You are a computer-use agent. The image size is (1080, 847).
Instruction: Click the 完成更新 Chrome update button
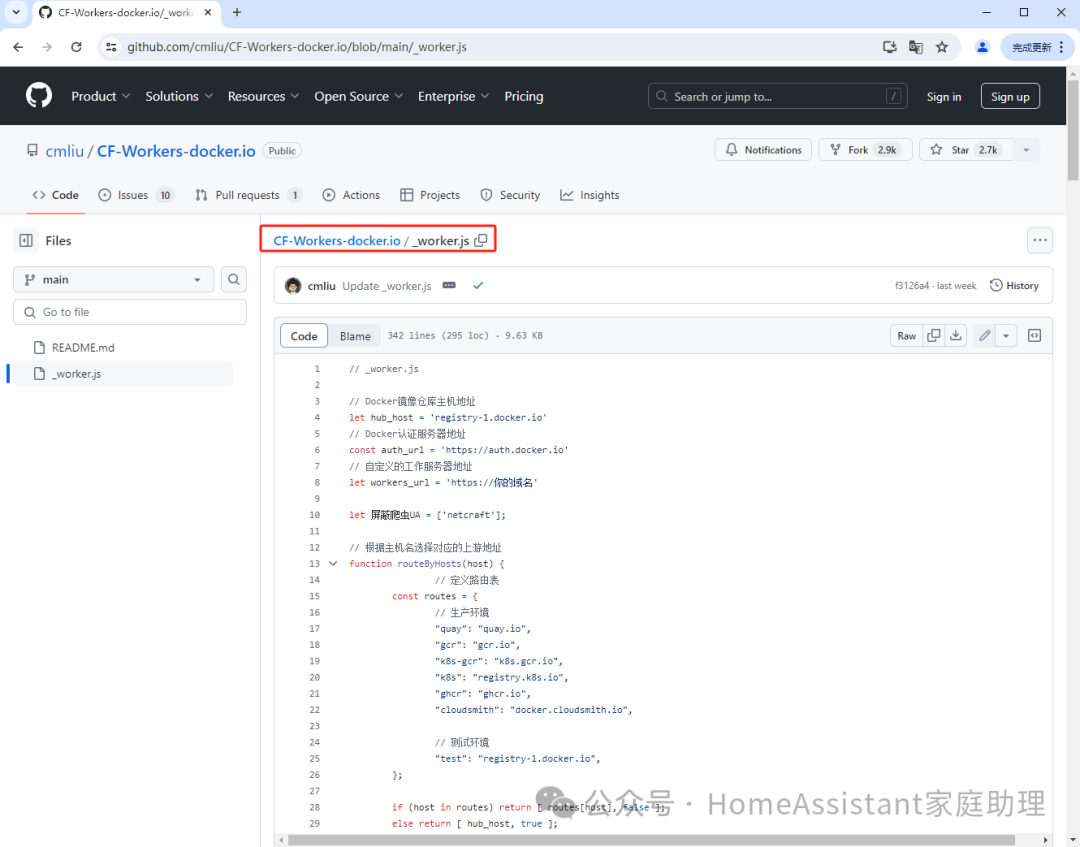pos(1037,47)
